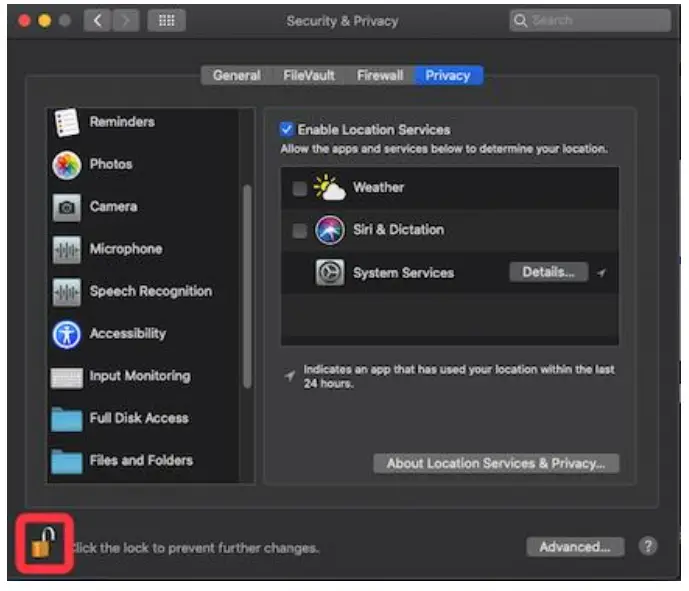Close the Security & Privacy window
This screenshot has height=591, width=689.
pos(24,21)
